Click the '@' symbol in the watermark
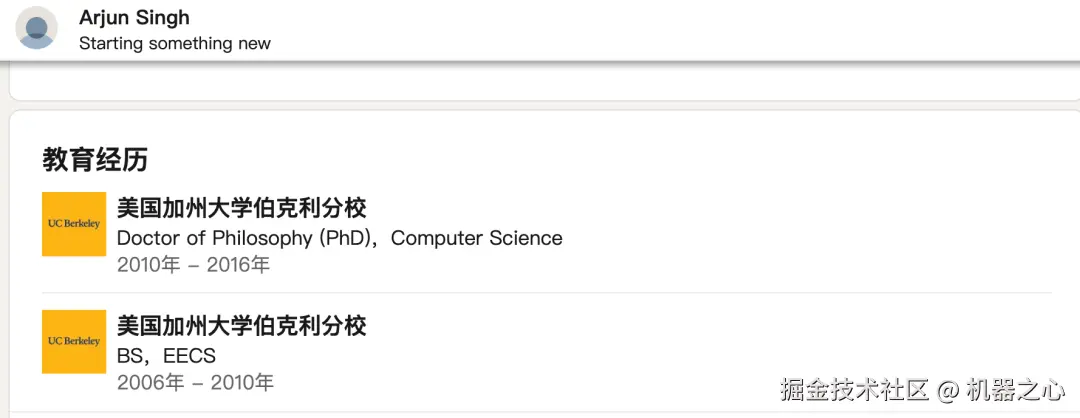1080x418 pixels. [949, 390]
